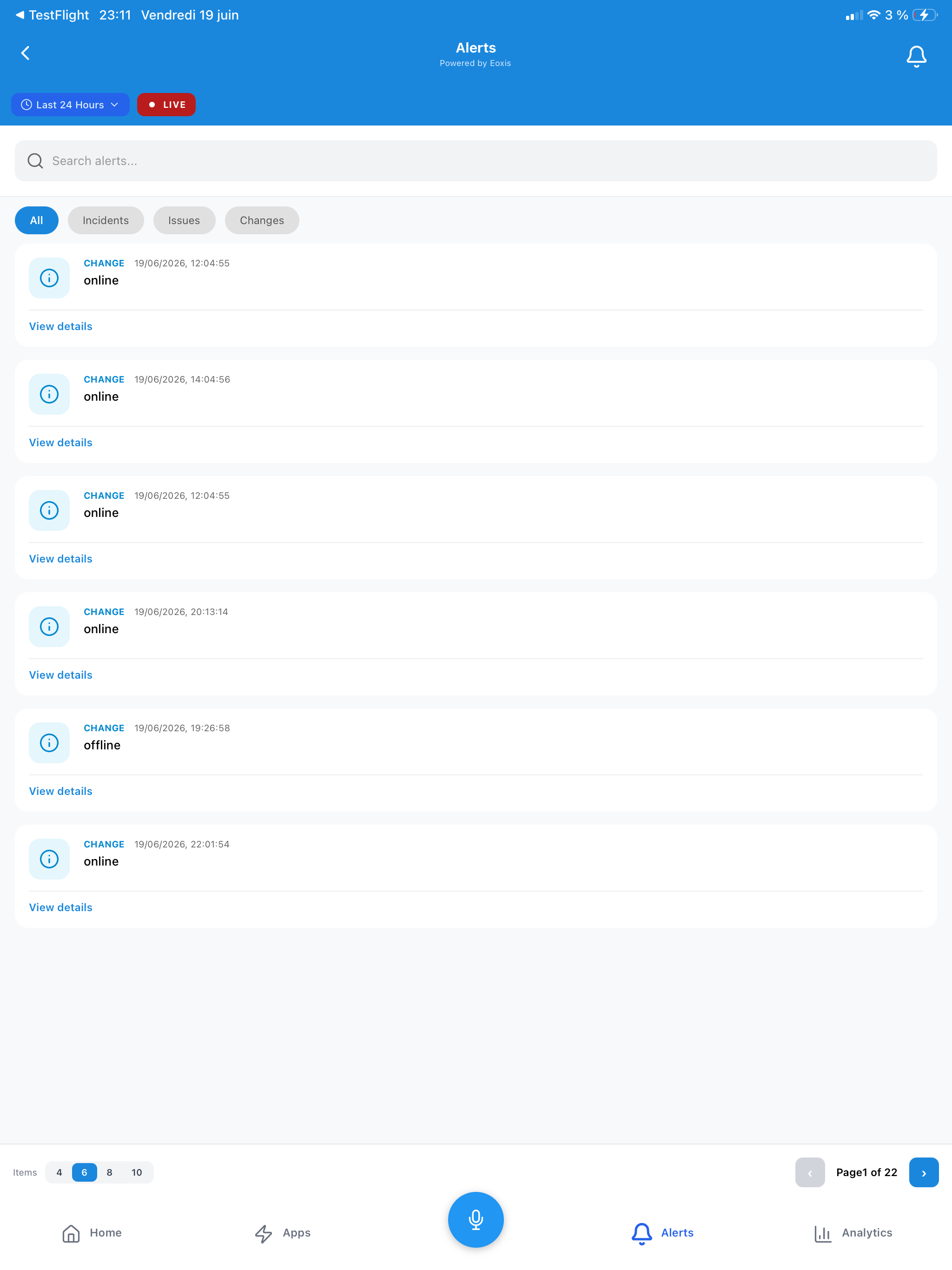952x1270 pixels.
Task: Set items per page to 8
Action: tap(110, 1172)
